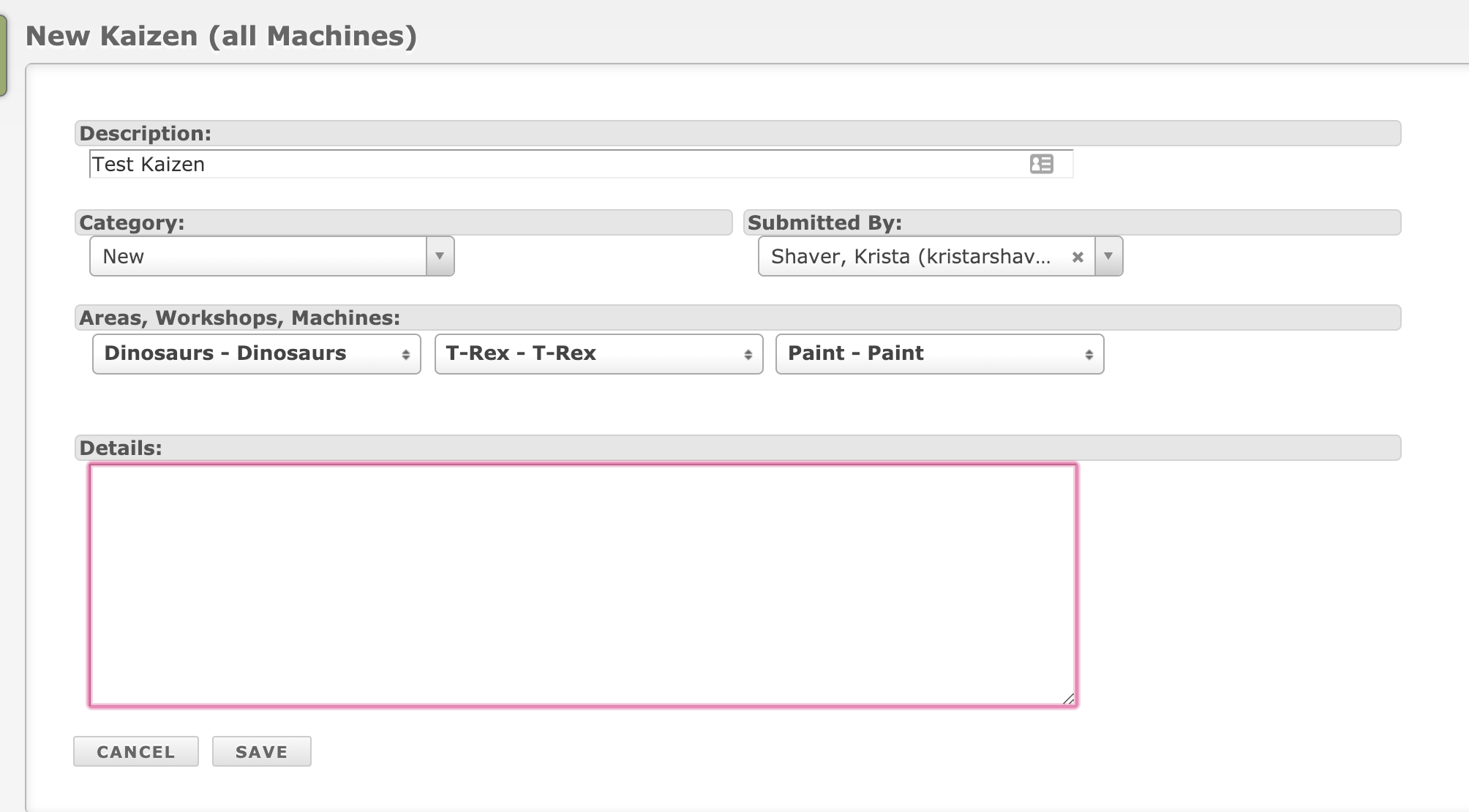This screenshot has height=812, width=1469.
Task: Open the Paint - Paint machine dropdown
Action: (x=940, y=354)
